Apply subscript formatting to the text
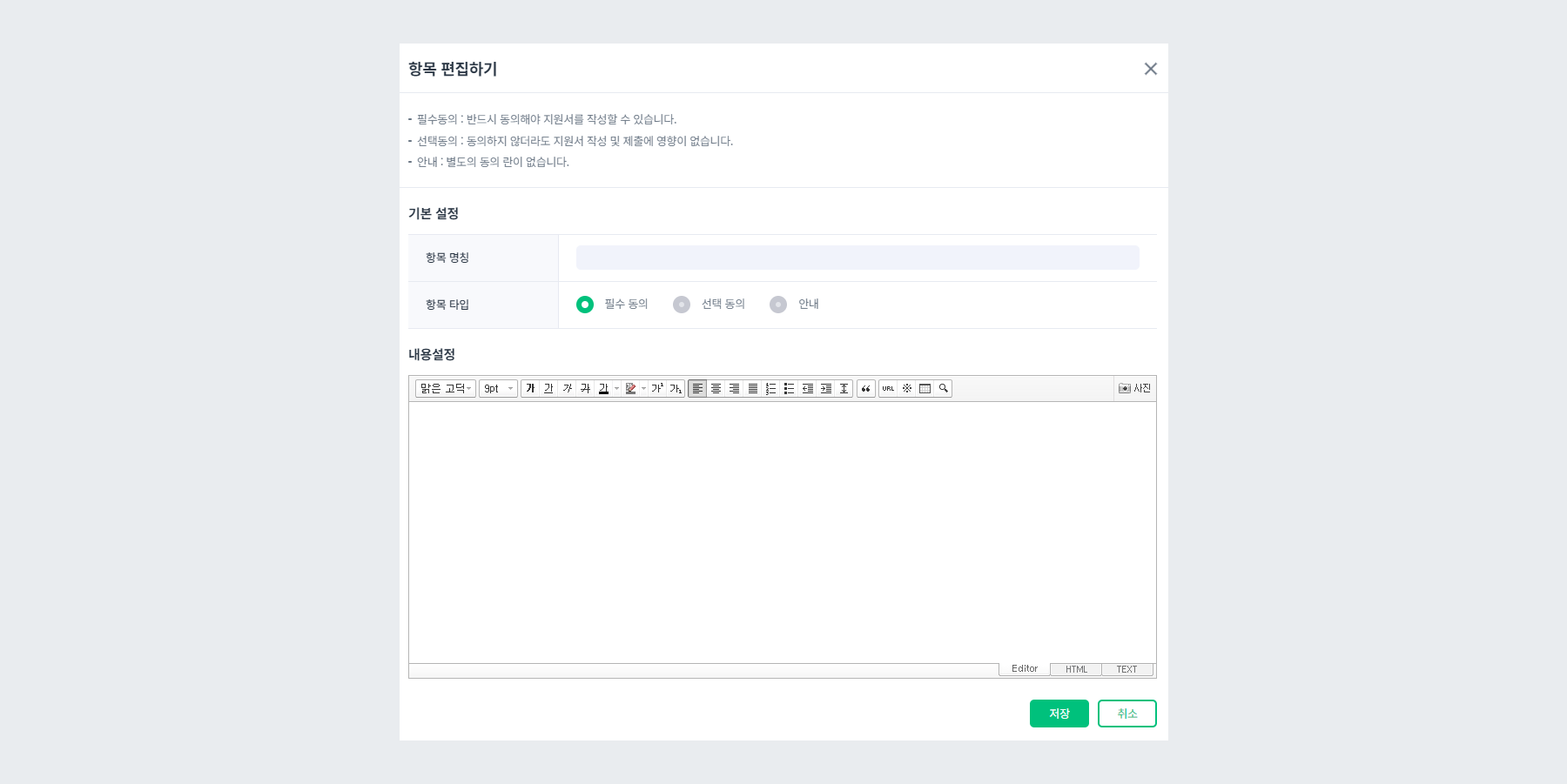The height and width of the screenshot is (784, 1567). [x=676, y=388]
